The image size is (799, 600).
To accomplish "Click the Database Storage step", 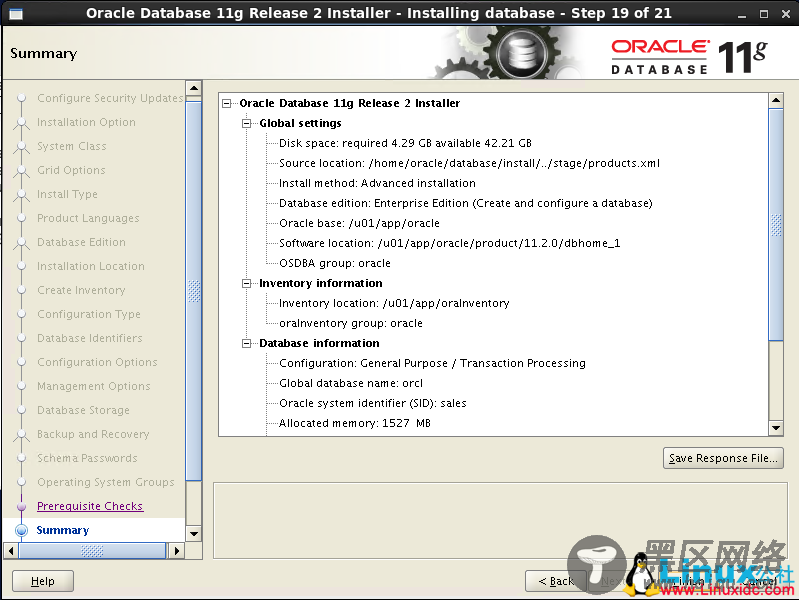I will click(x=84, y=410).
